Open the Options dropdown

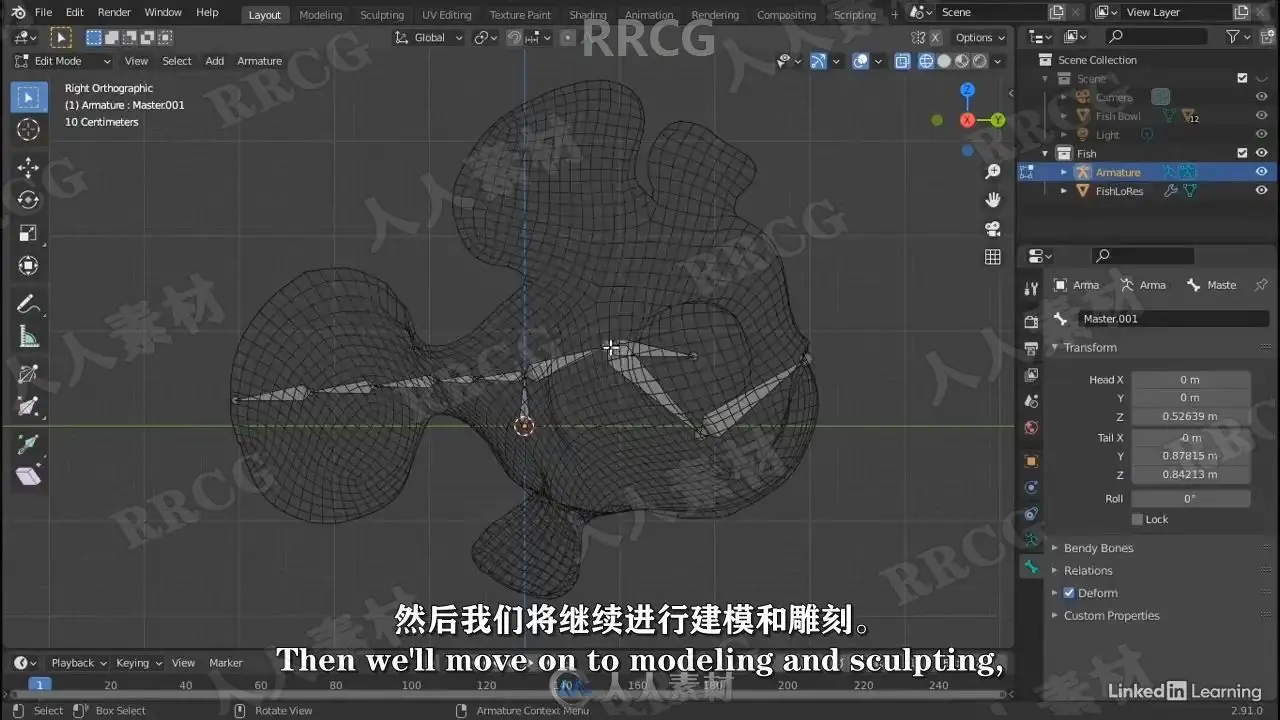979,38
